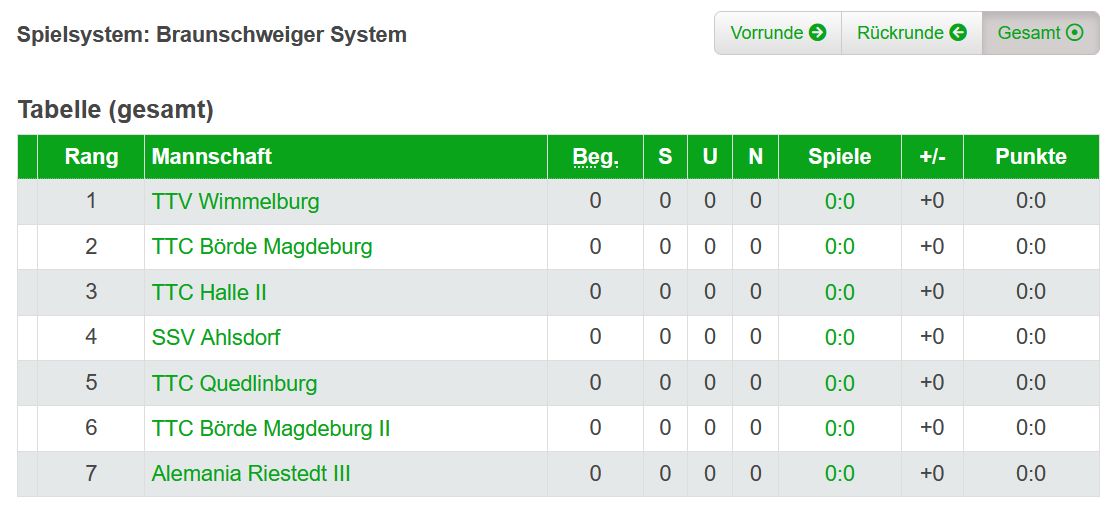Viewport: 1117px width, 516px height.
Task: Click SSV Ahlsdorf's Spiele score link
Action: [840, 338]
